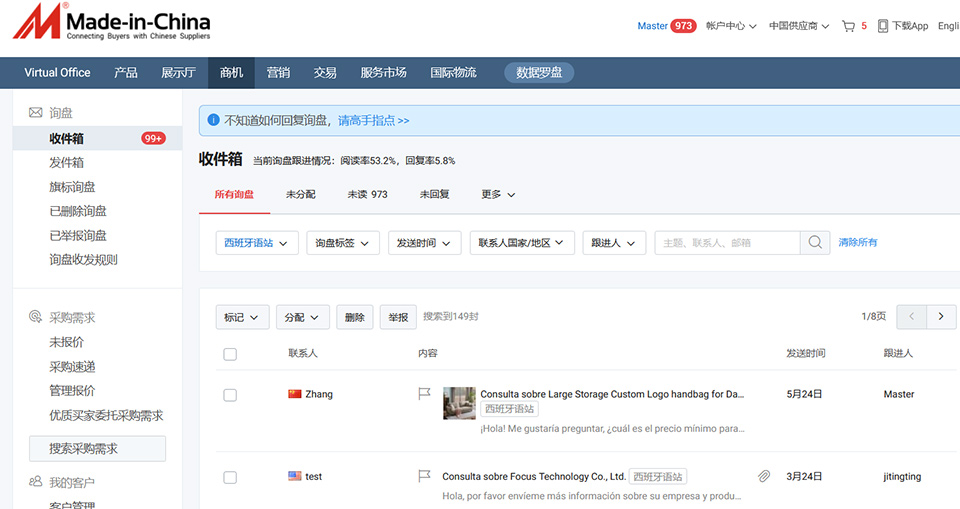Click the 清除所有 link
Screen dimensions: 960x509
pyautogui.click(x=857, y=243)
